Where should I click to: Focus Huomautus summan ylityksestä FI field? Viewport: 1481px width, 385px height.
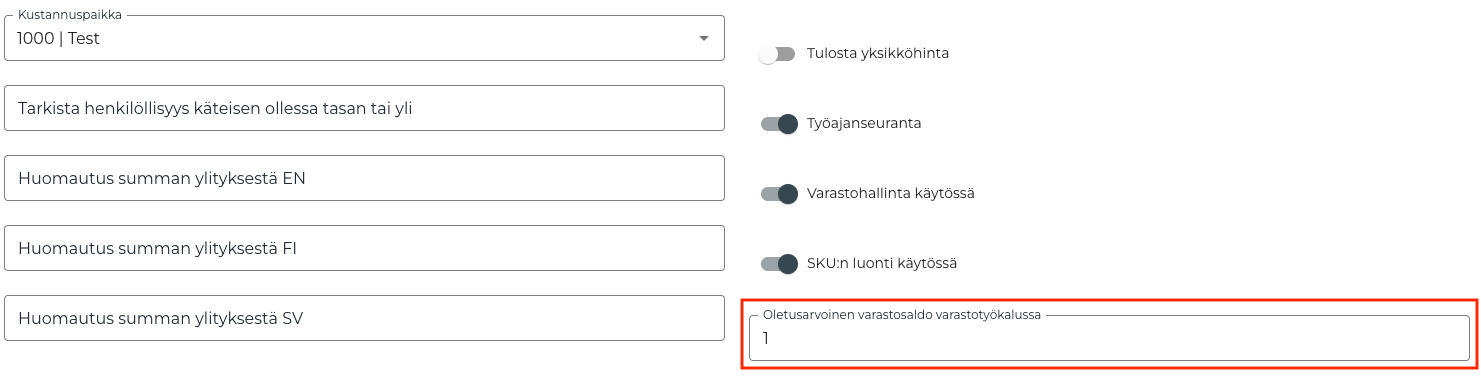point(364,248)
